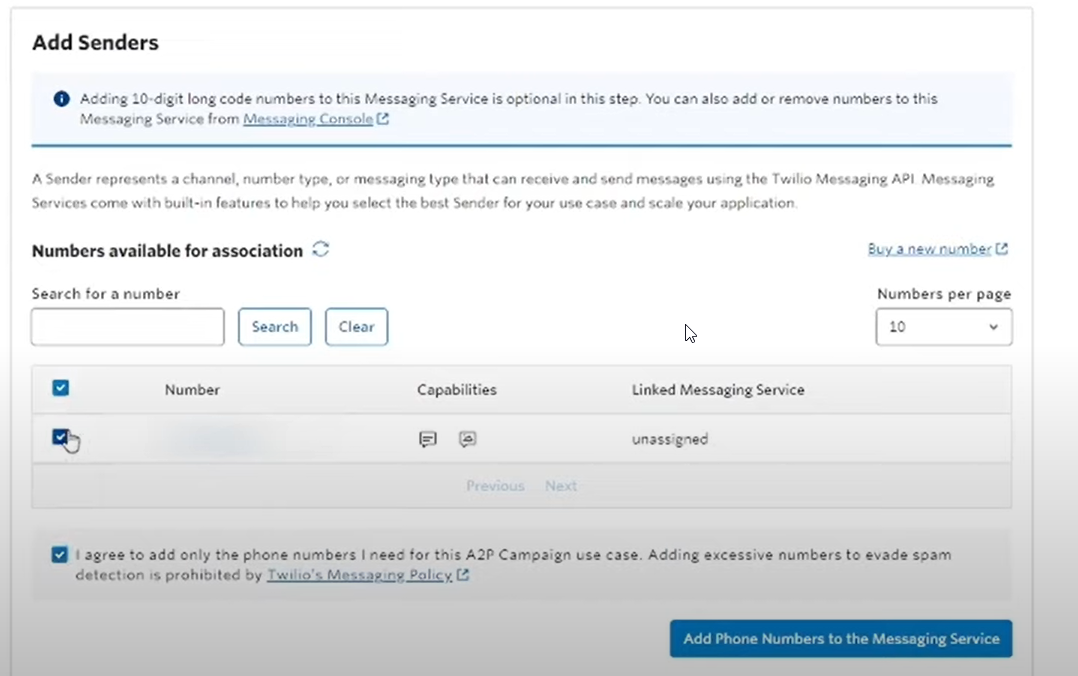The width and height of the screenshot is (1078, 676).
Task: Toggle the select-all checkbox in table header
Action: point(60,388)
